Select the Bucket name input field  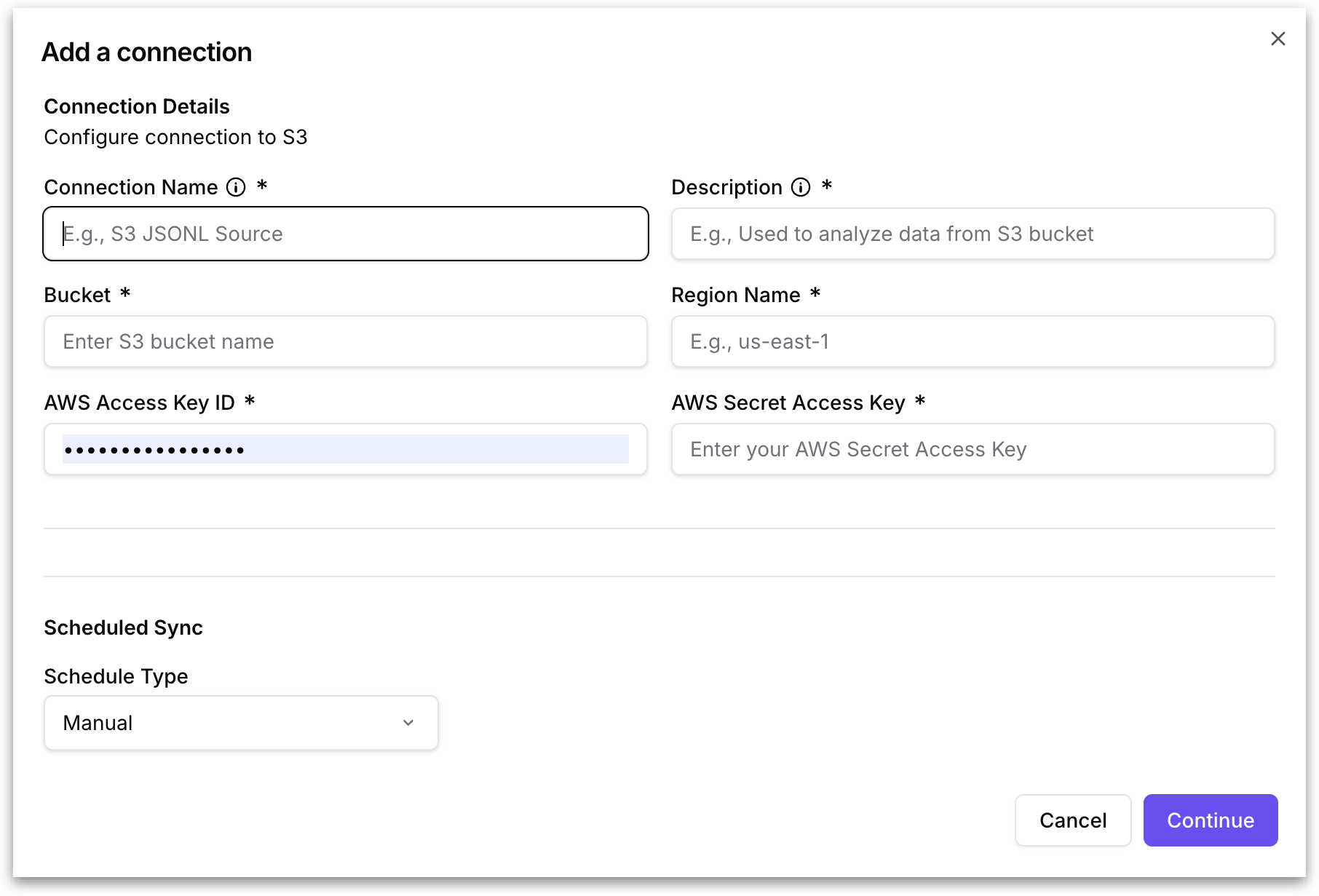[345, 341]
